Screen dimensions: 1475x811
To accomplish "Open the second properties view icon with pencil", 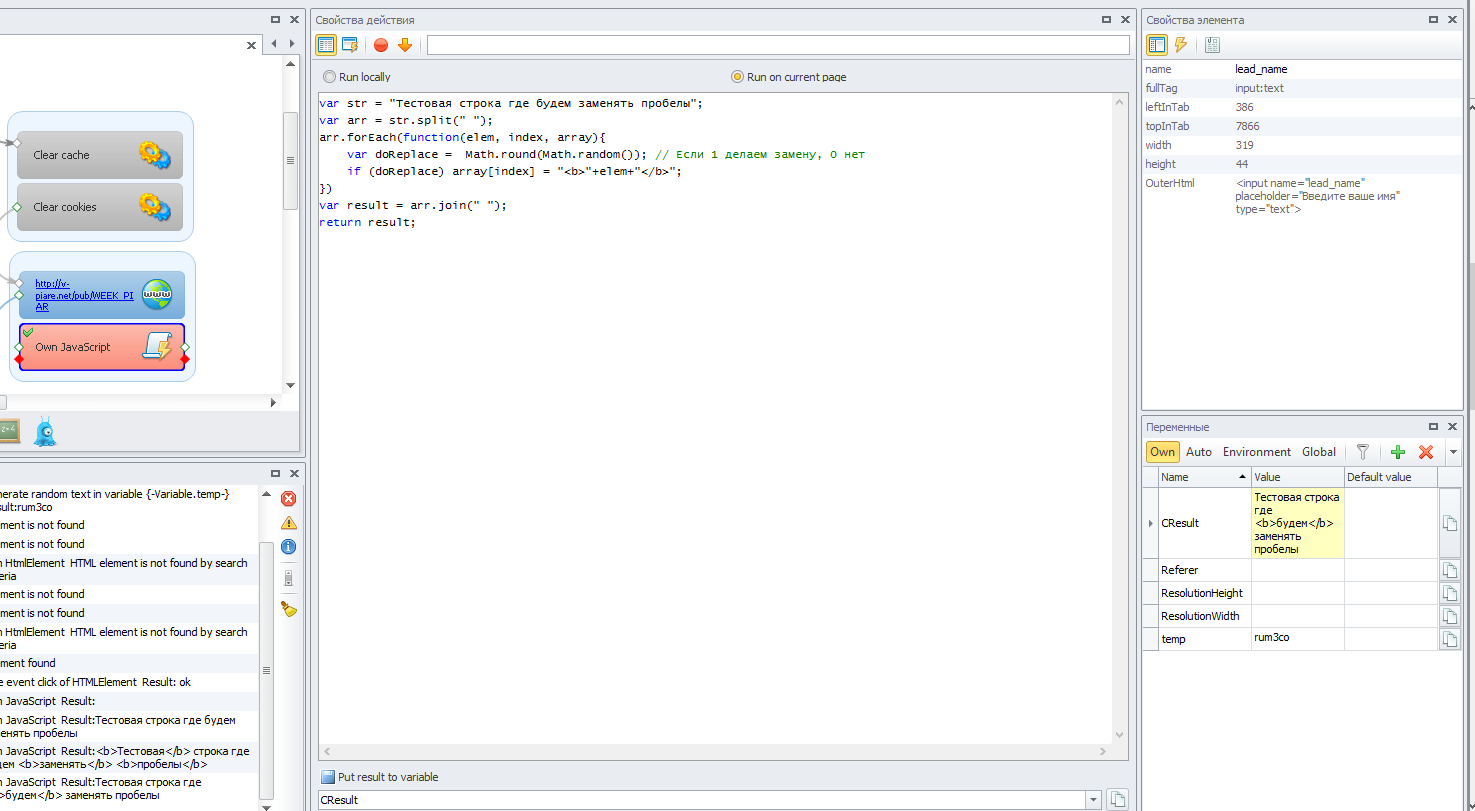I will [350, 44].
